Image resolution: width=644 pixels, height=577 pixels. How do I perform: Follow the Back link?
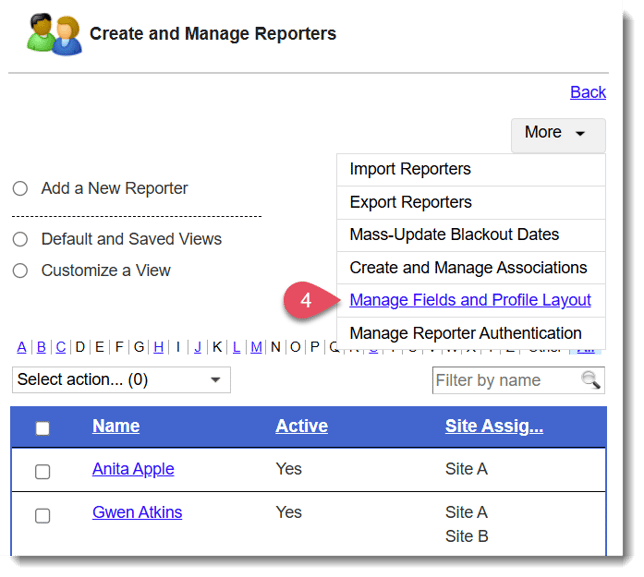pos(587,92)
